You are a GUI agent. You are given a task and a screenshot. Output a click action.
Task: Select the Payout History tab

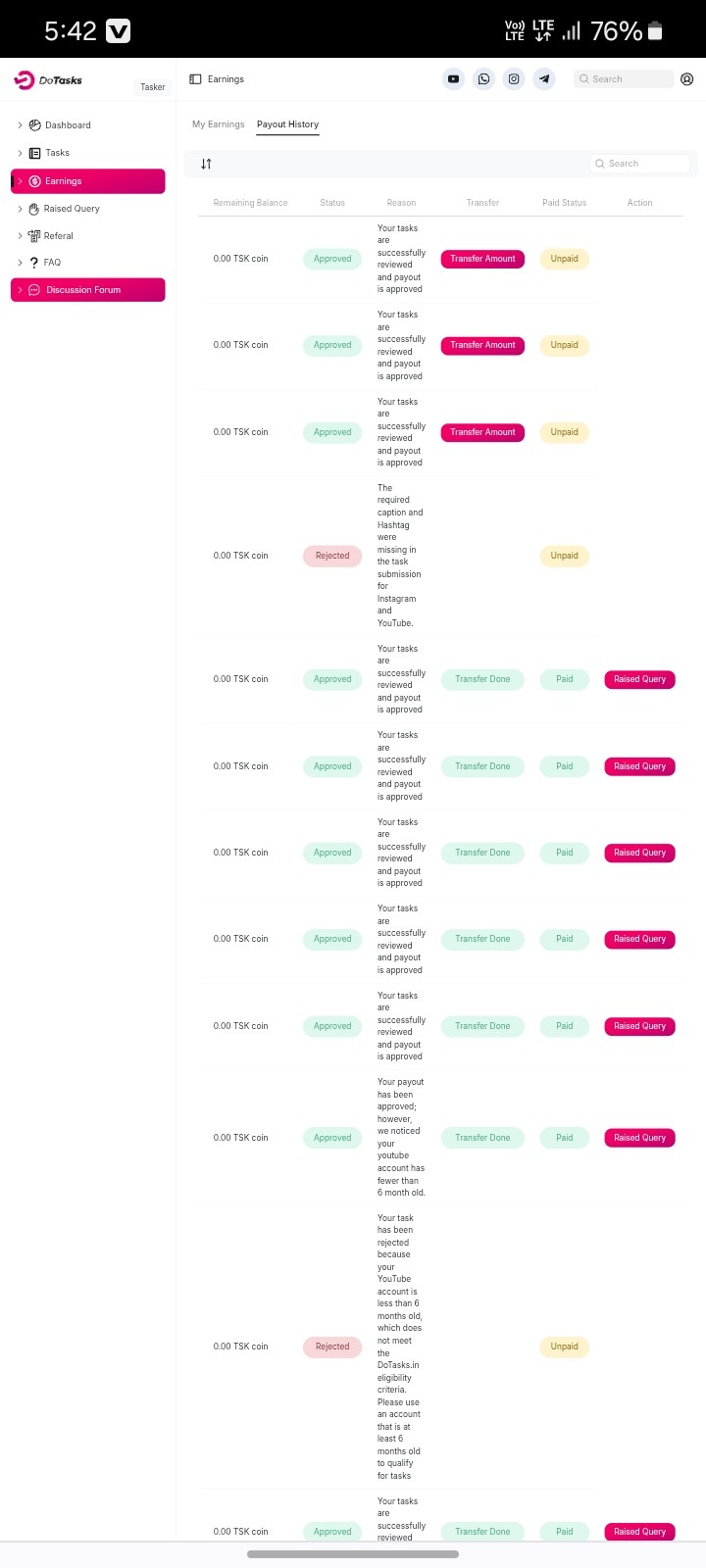pos(287,124)
